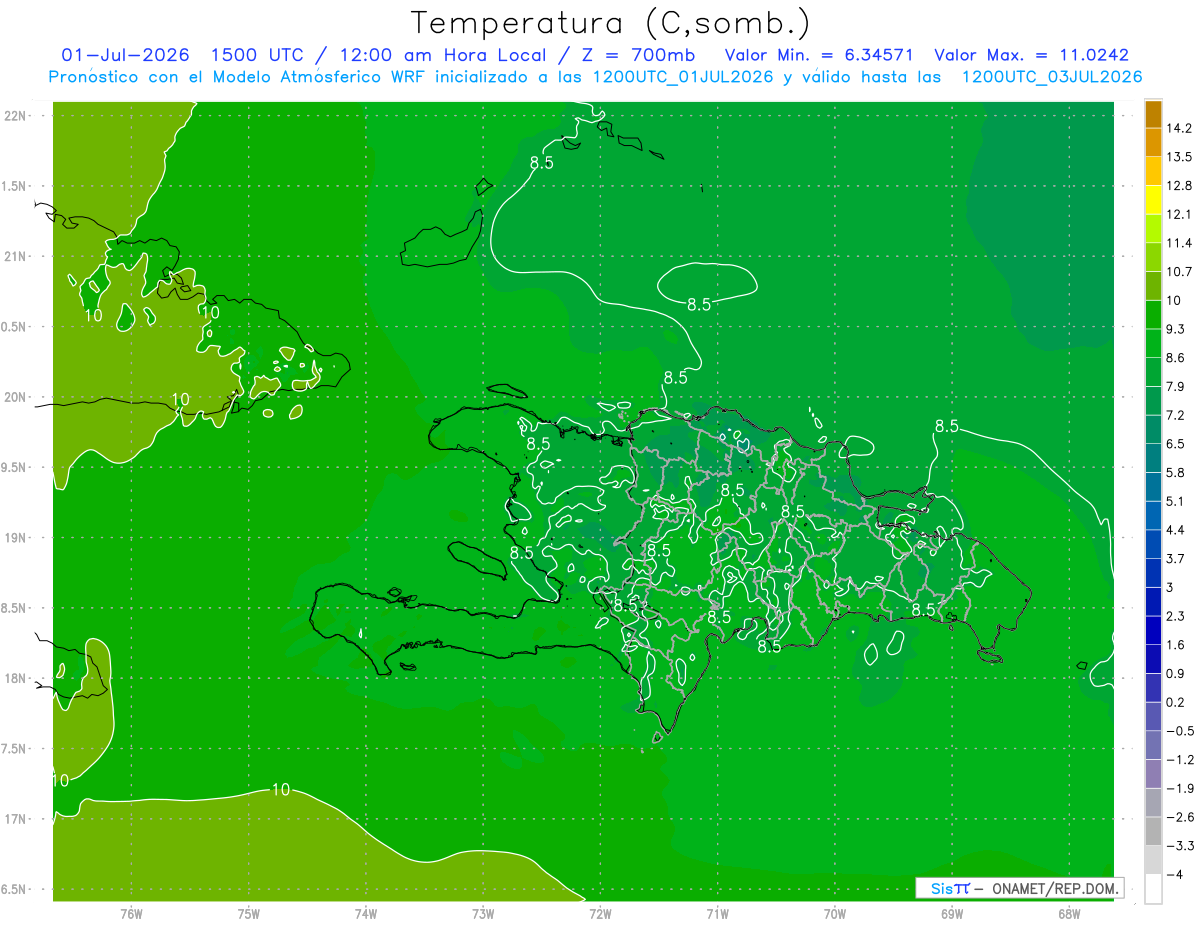This screenshot has height=927, width=1200.
Task: Pick the orange swatch above 14.2
Action: click(x=1154, y=114)
